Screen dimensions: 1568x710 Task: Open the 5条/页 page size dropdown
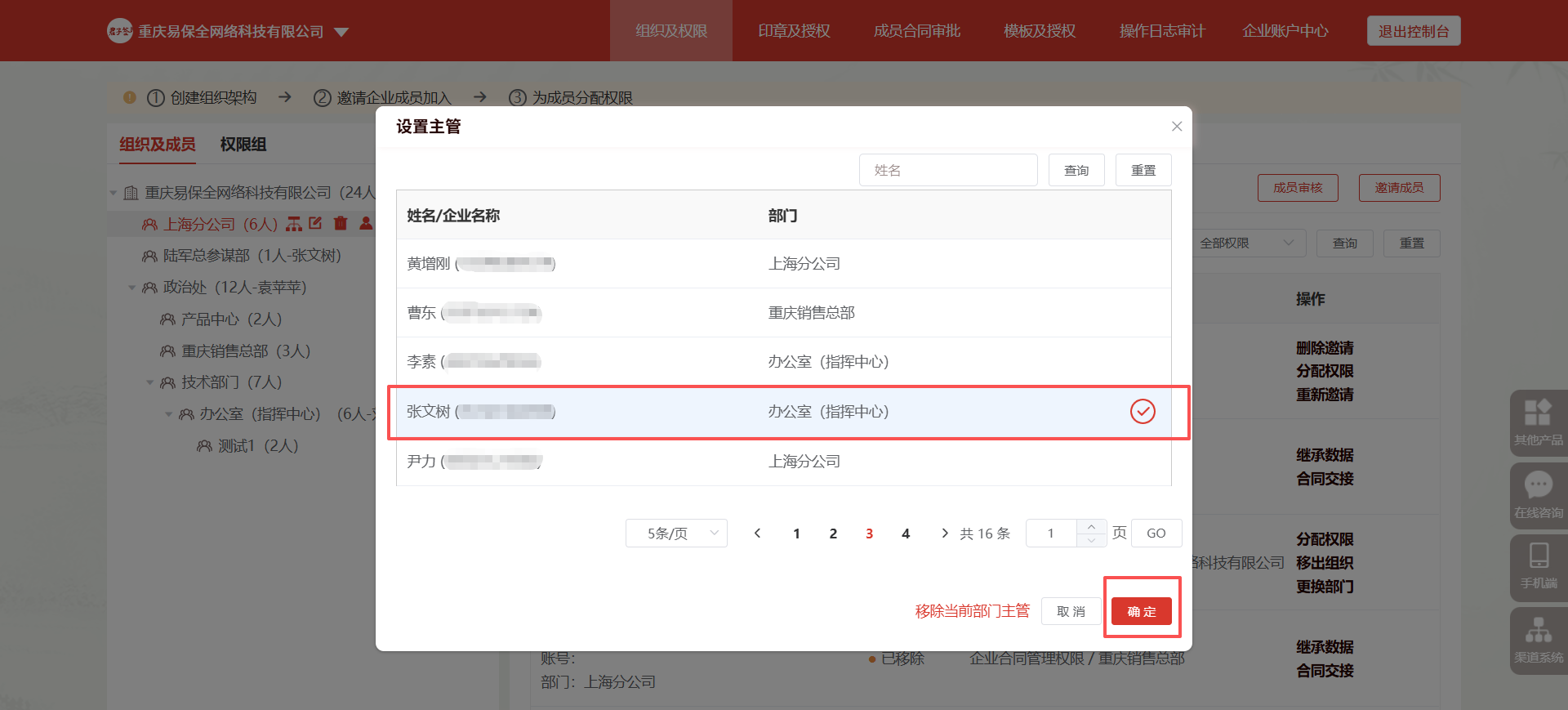676,534
